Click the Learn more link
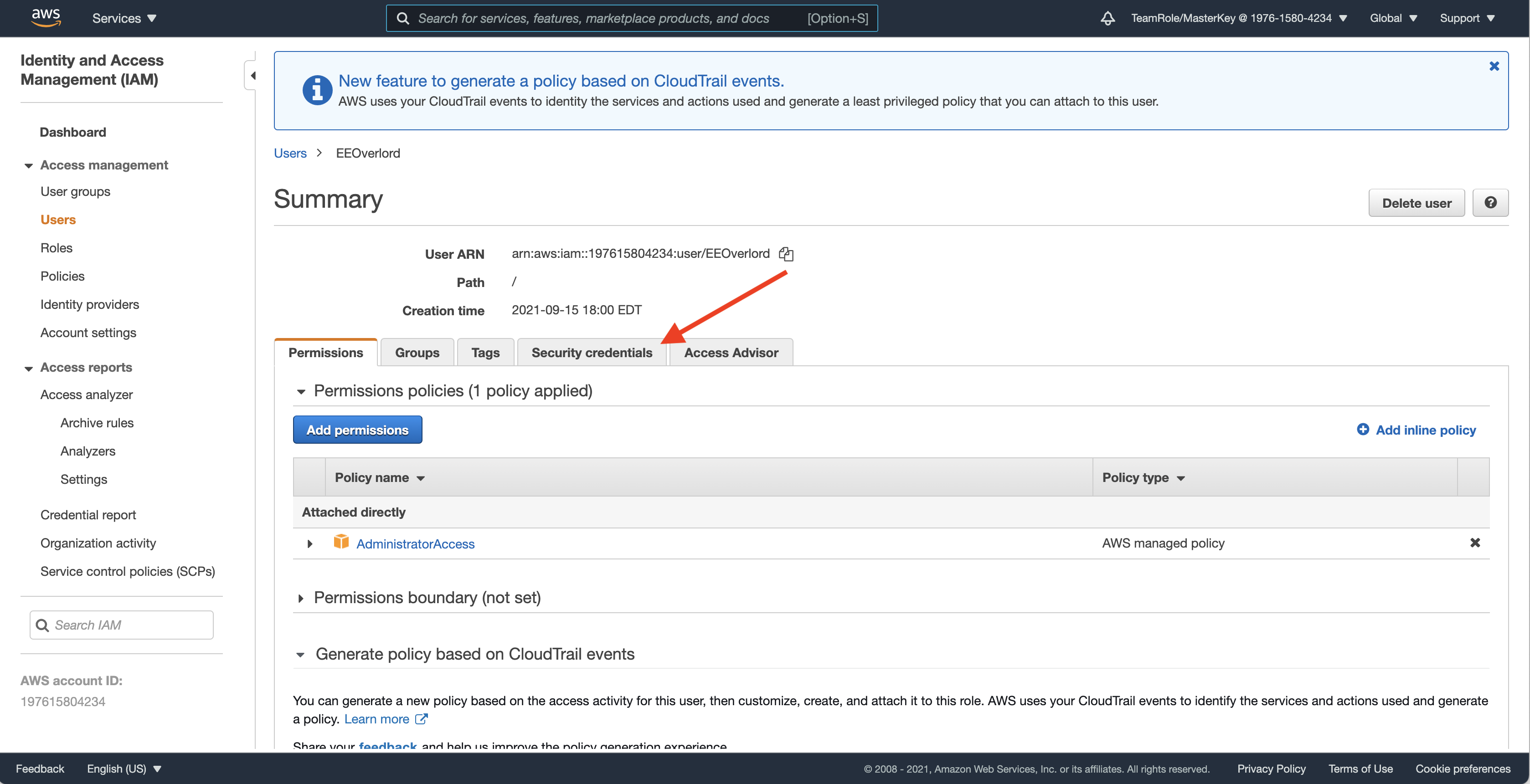The height and width of the screenshot is (784, 1530). (376, 719)
